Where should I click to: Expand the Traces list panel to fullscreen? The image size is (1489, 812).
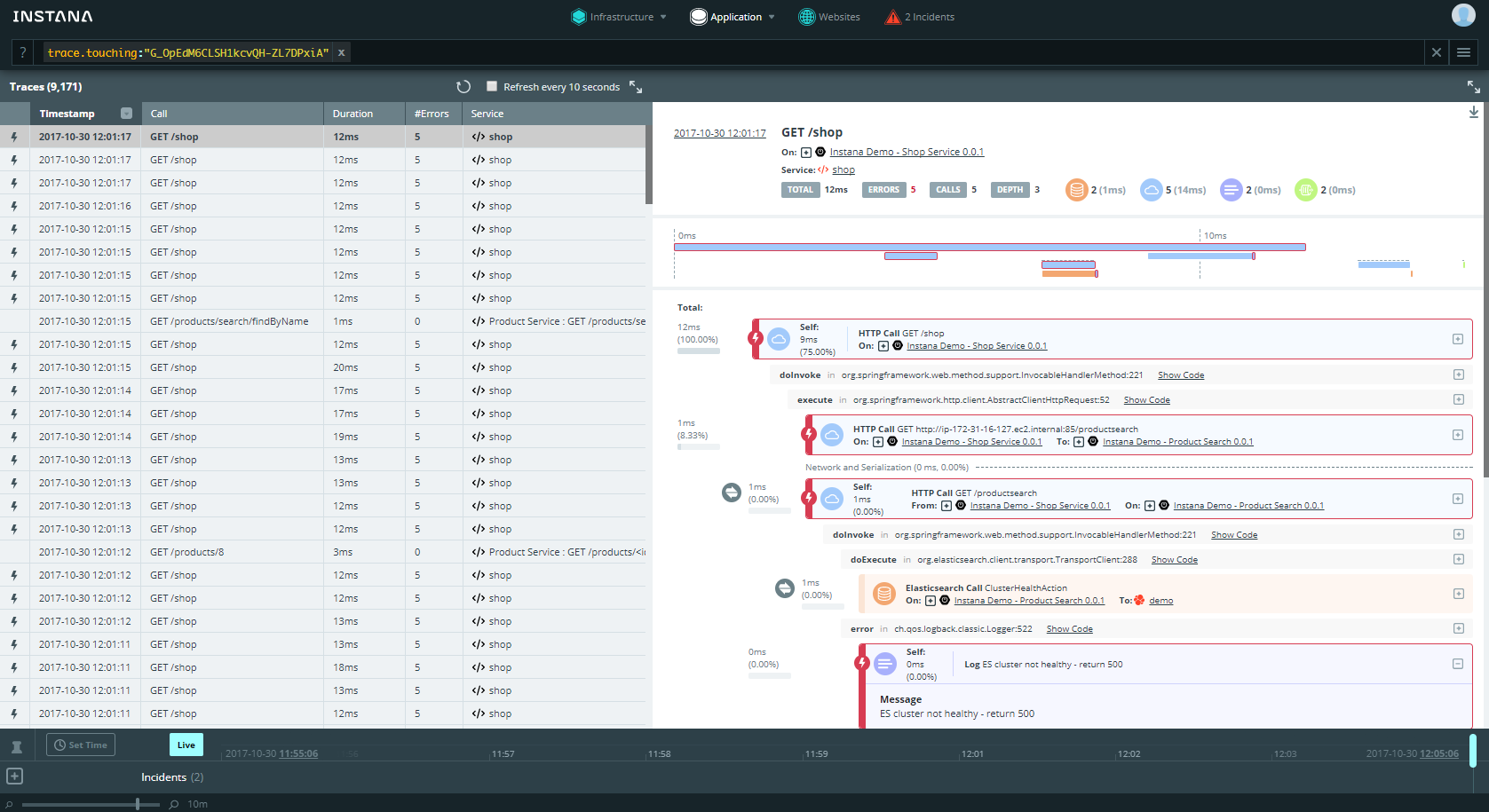click(x=636, y=87)
